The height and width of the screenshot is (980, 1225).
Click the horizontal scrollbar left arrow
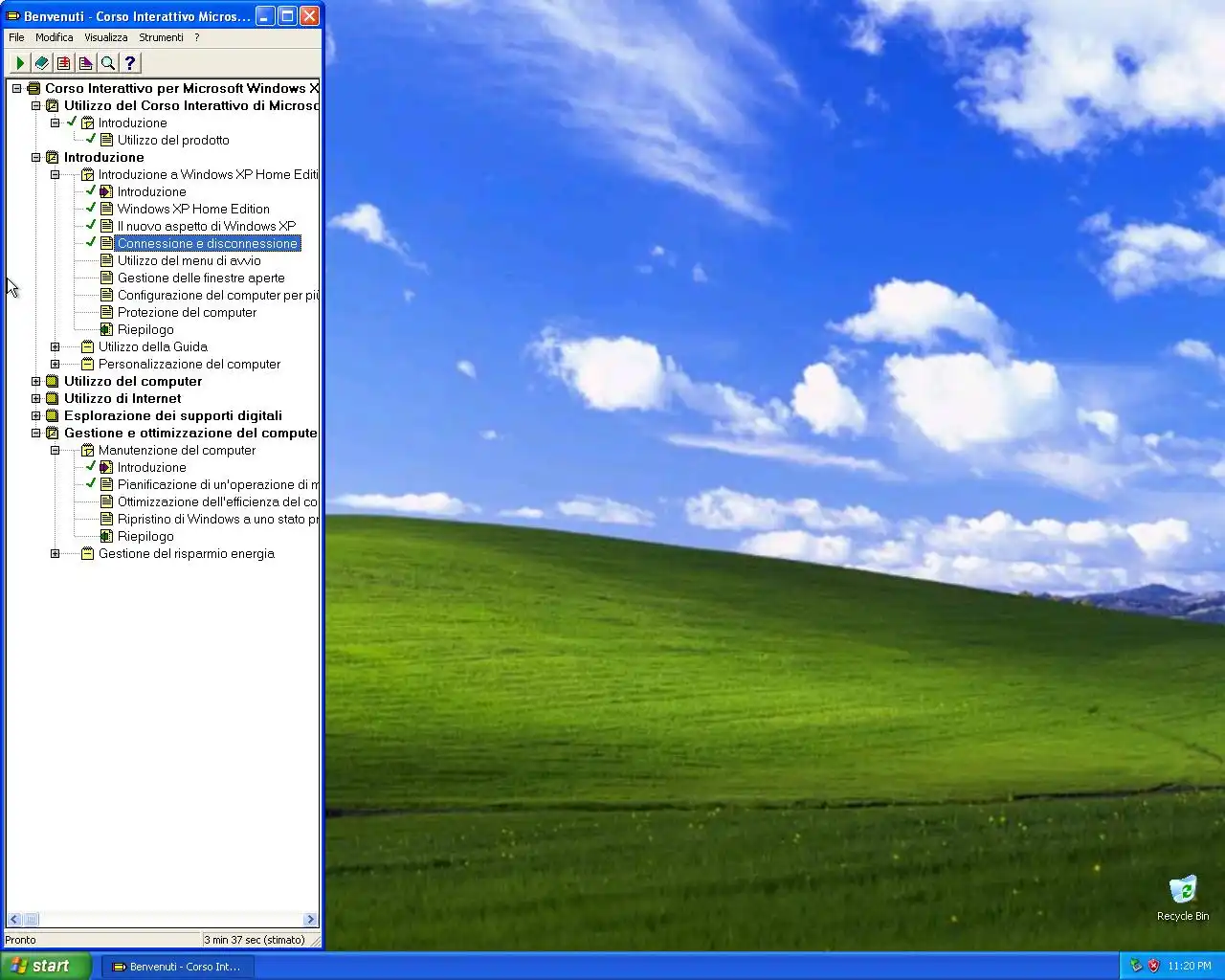point(13,920)
